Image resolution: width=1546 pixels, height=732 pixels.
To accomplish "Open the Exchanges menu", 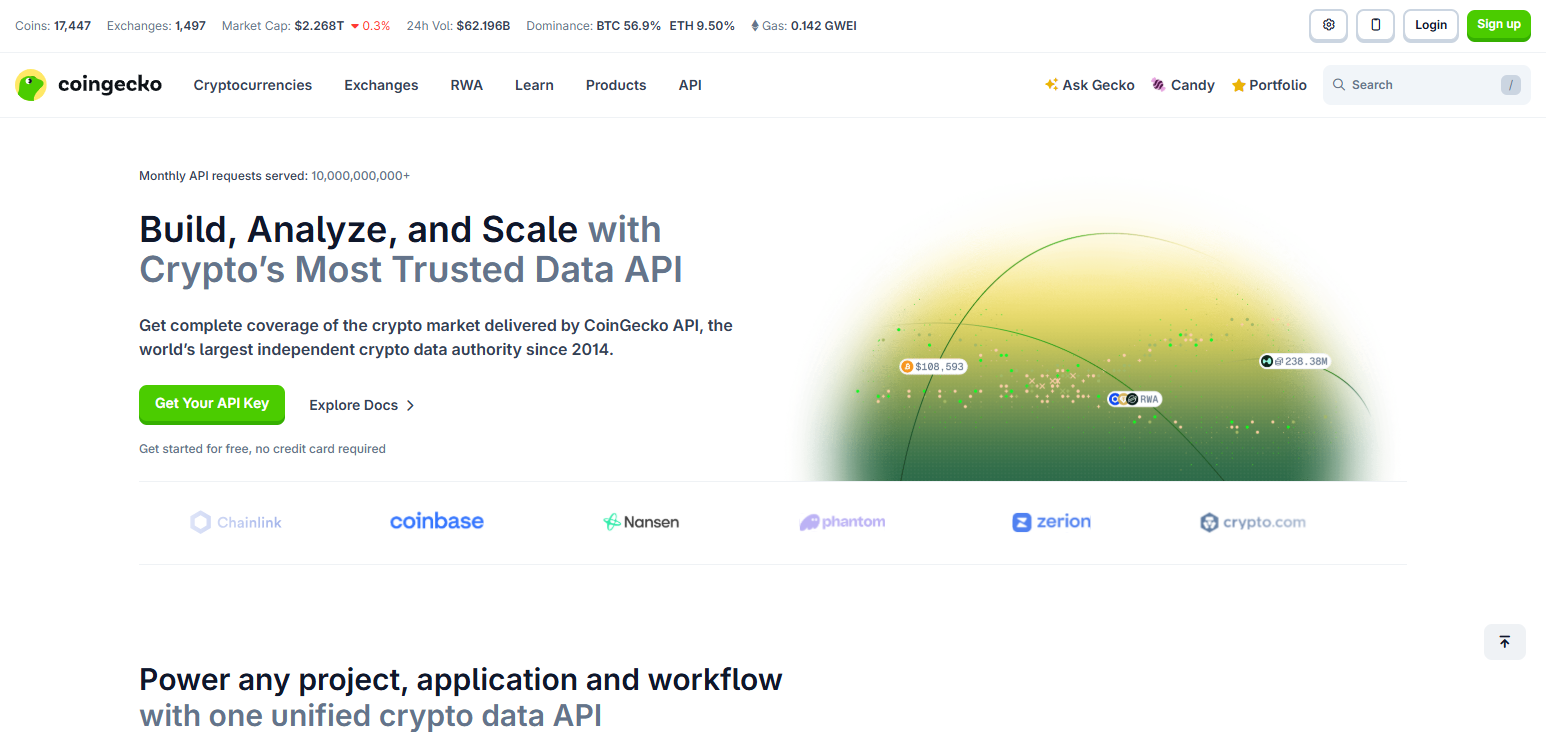I will [381, 85].
